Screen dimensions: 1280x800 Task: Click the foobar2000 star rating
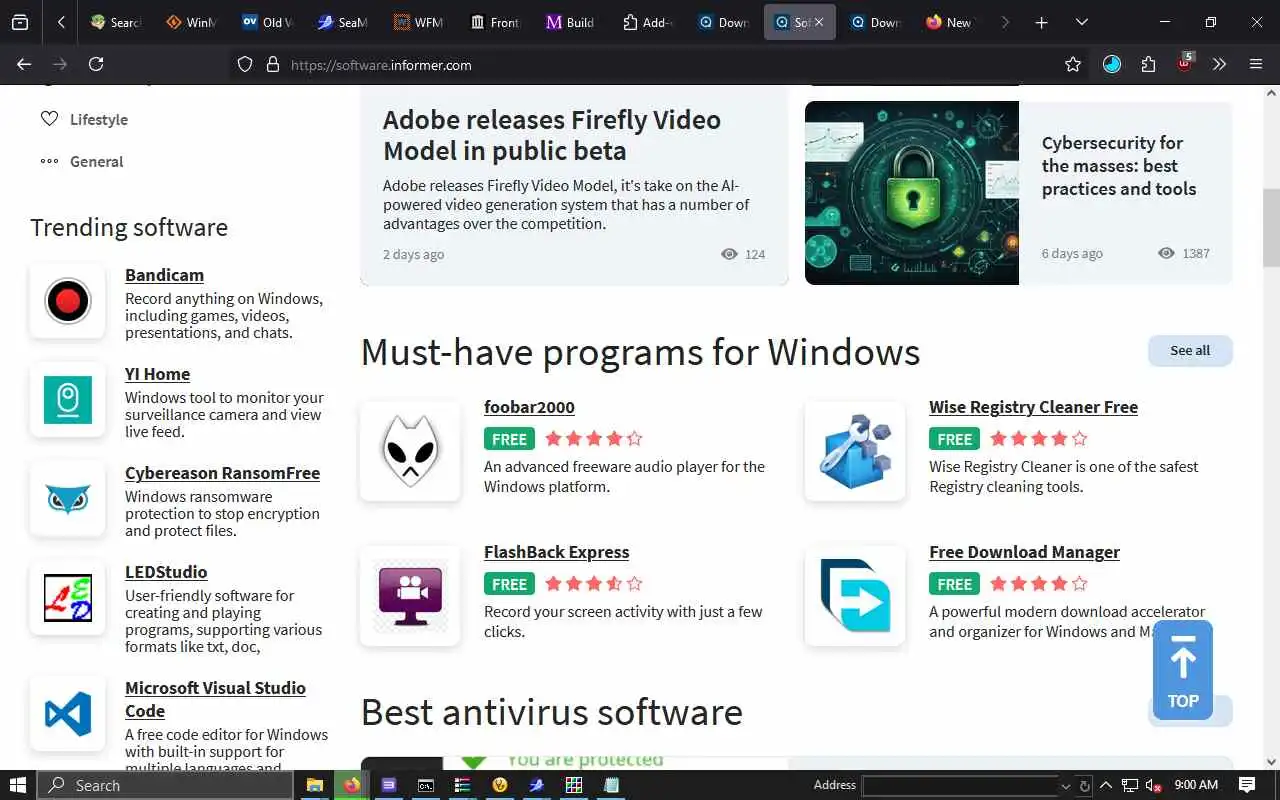pos(593,438)
